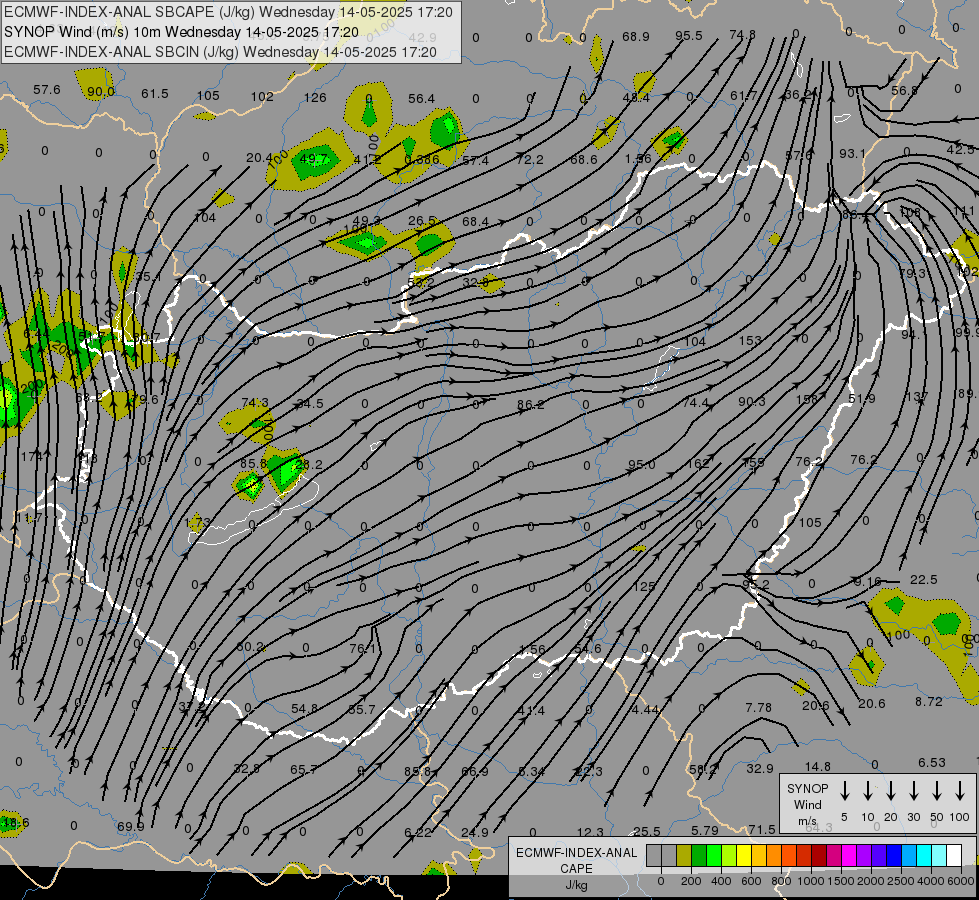Click the 50 m/s wind arrow in legend
This screenshot has width=979, height=900.
pyautogui.click(x=937, y=790)
